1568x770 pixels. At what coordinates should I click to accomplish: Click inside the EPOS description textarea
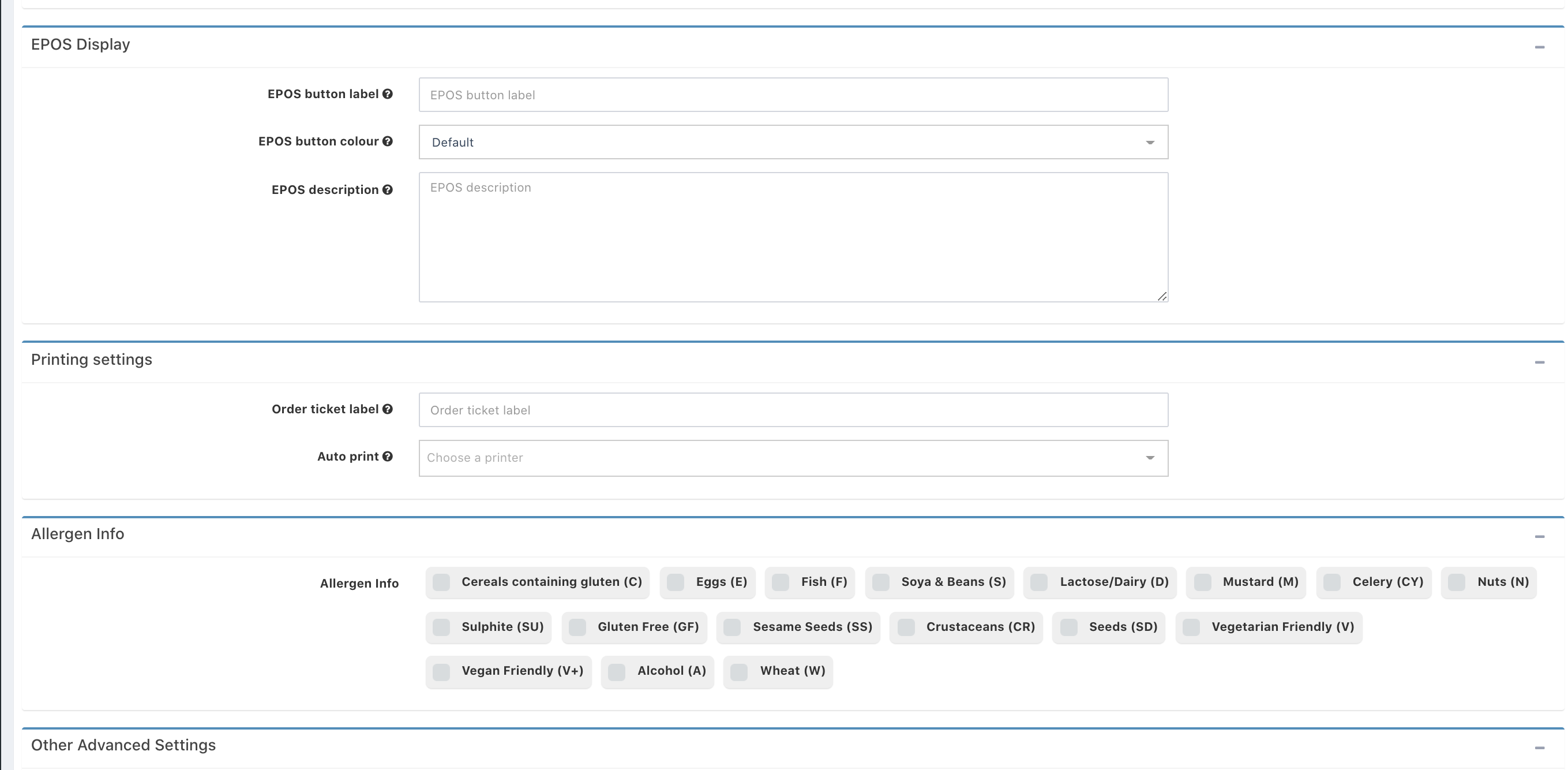[x=793, y=238]
